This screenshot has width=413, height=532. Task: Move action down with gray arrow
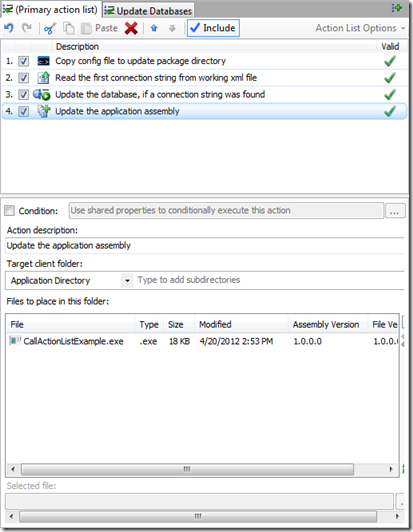click(x=172, y=28)
